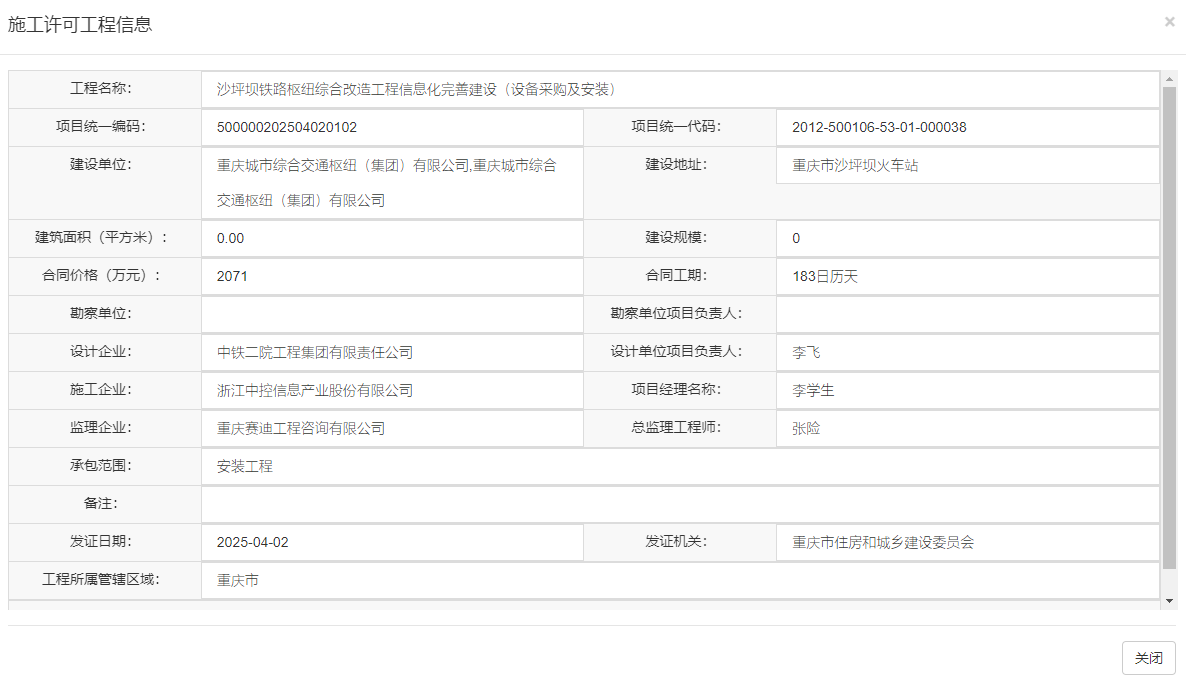
Task: Open the 安装工程 contract scope link
Action: click(x=243, y=466)
